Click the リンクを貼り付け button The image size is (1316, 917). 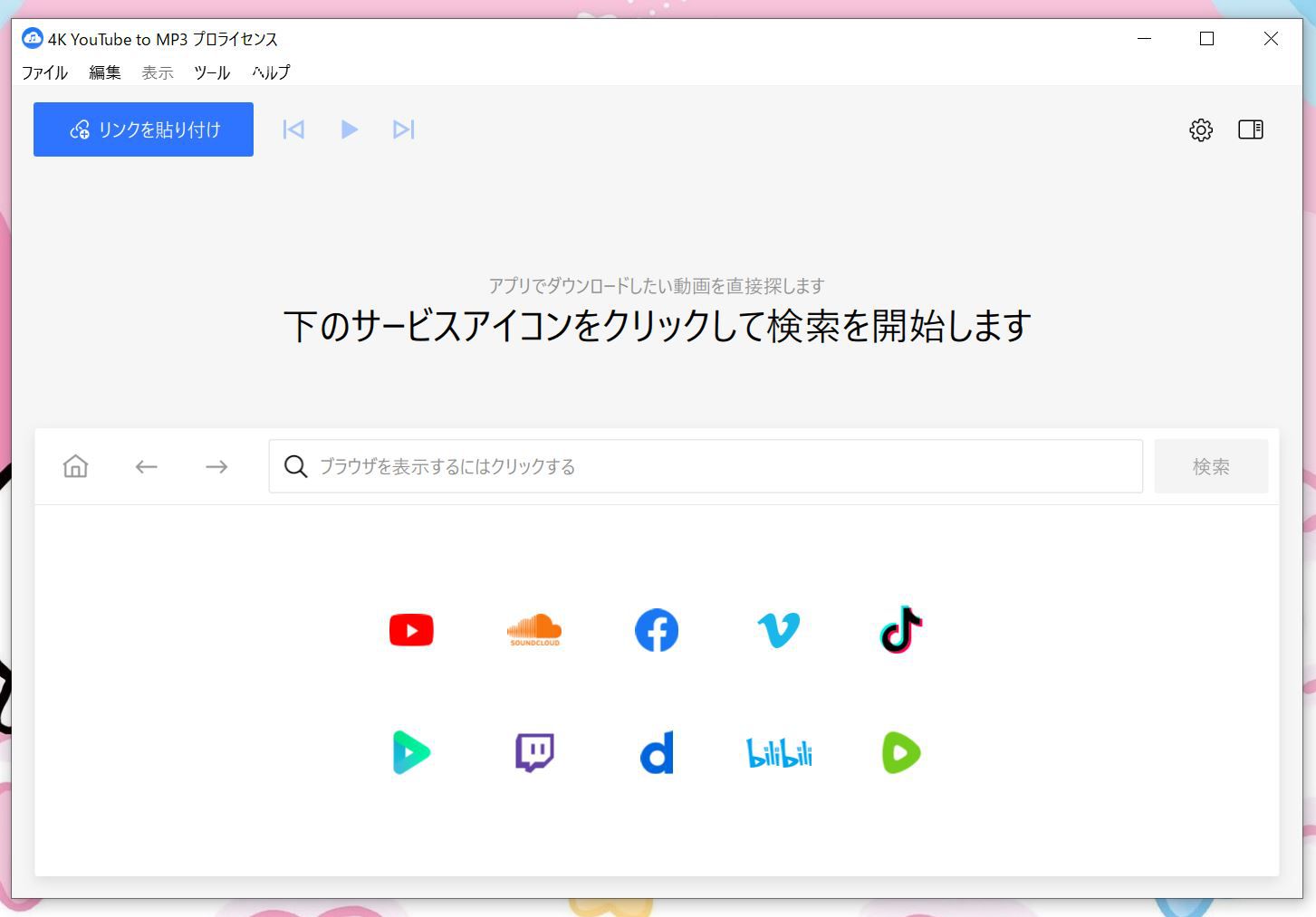[x=142, y=129]
